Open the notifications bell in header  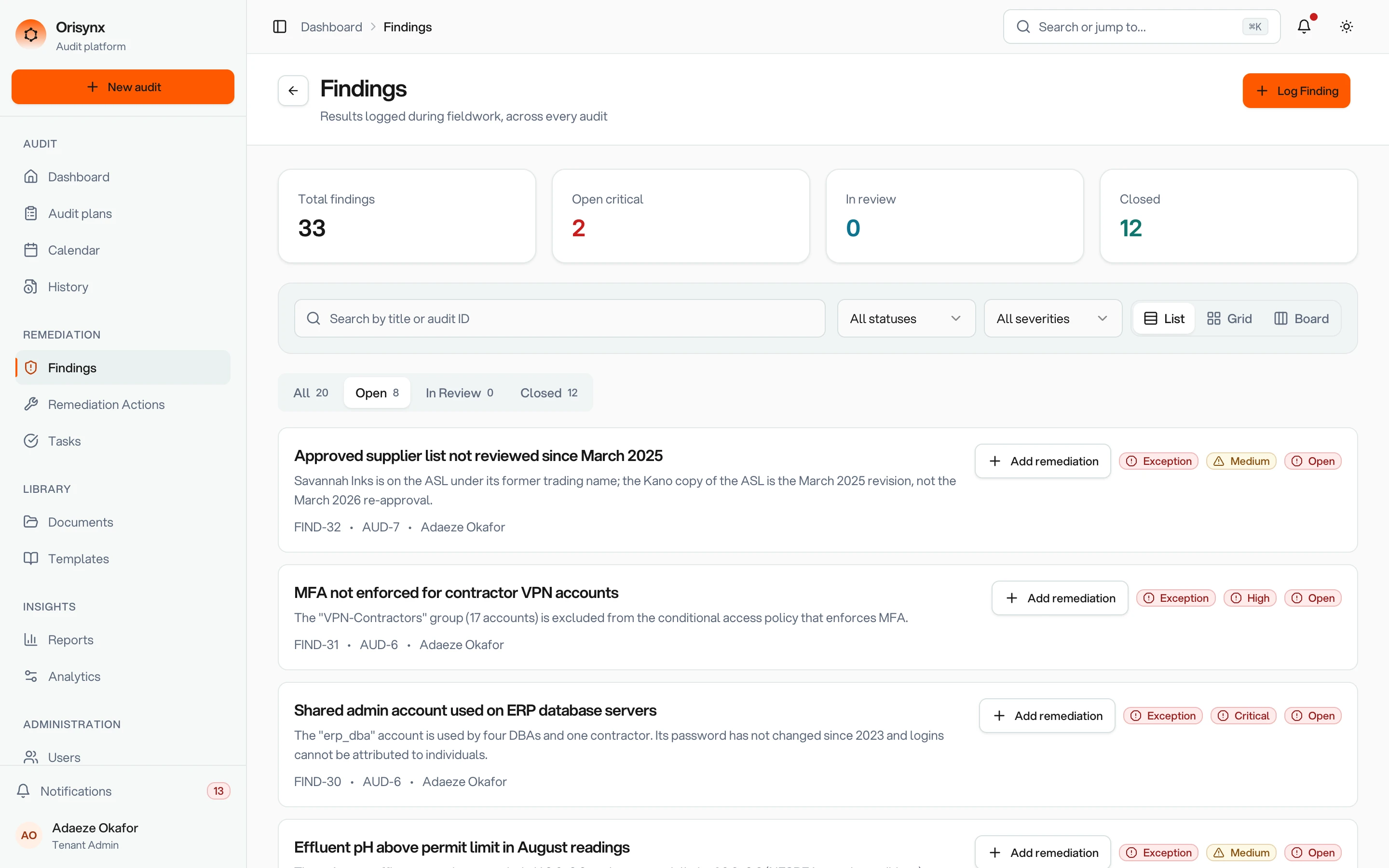(x=1304, y=27)
